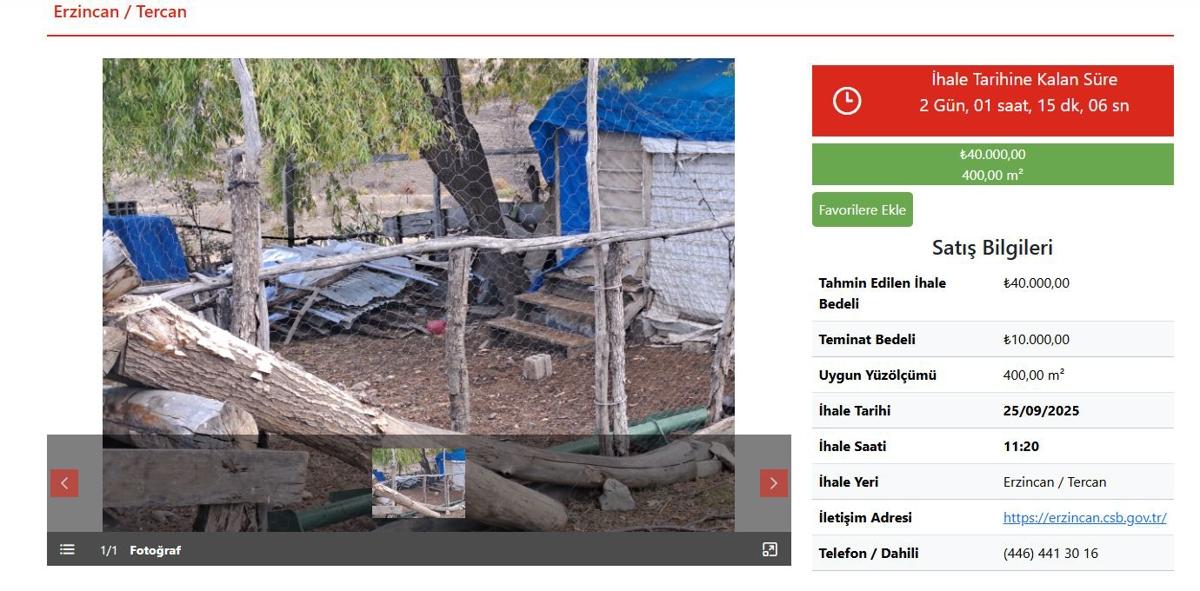Click the İhale Tarihi value 25/09/2025
Viewport: 1200px width, 591px height.
(1041, 410)
